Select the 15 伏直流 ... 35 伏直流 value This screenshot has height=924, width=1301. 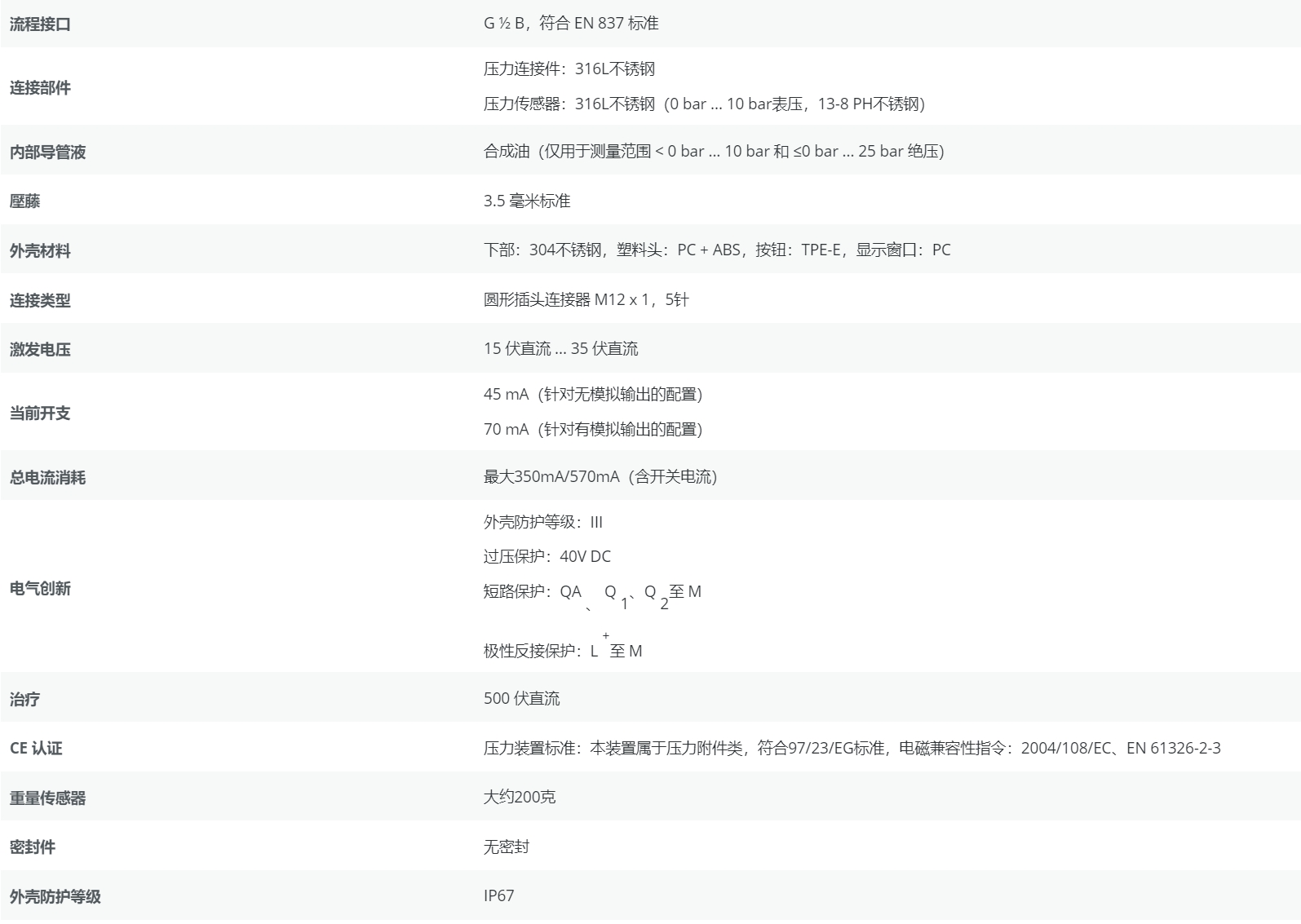tap(560, 349)
